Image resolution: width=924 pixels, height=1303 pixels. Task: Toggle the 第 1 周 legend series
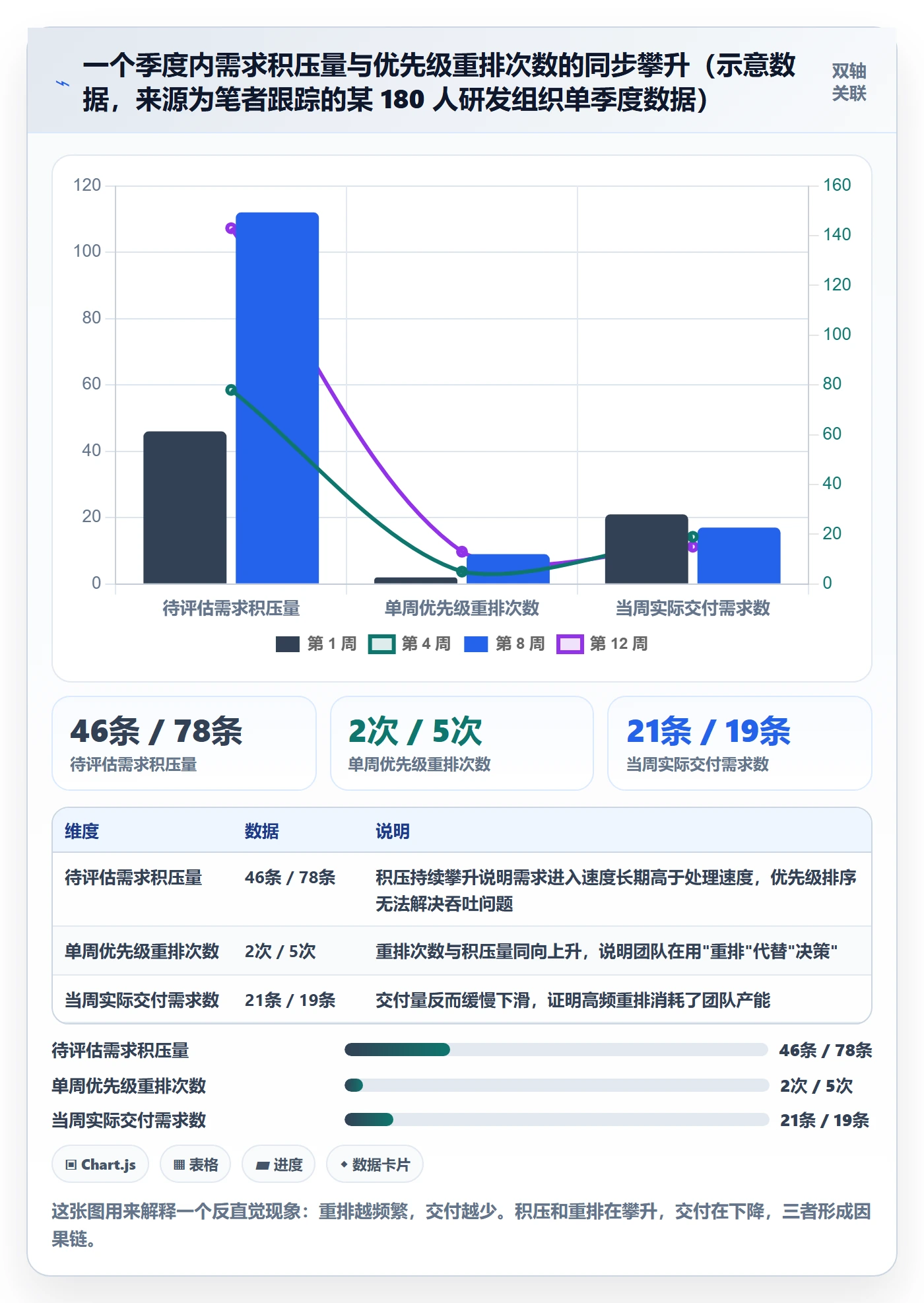click(316, 644)
